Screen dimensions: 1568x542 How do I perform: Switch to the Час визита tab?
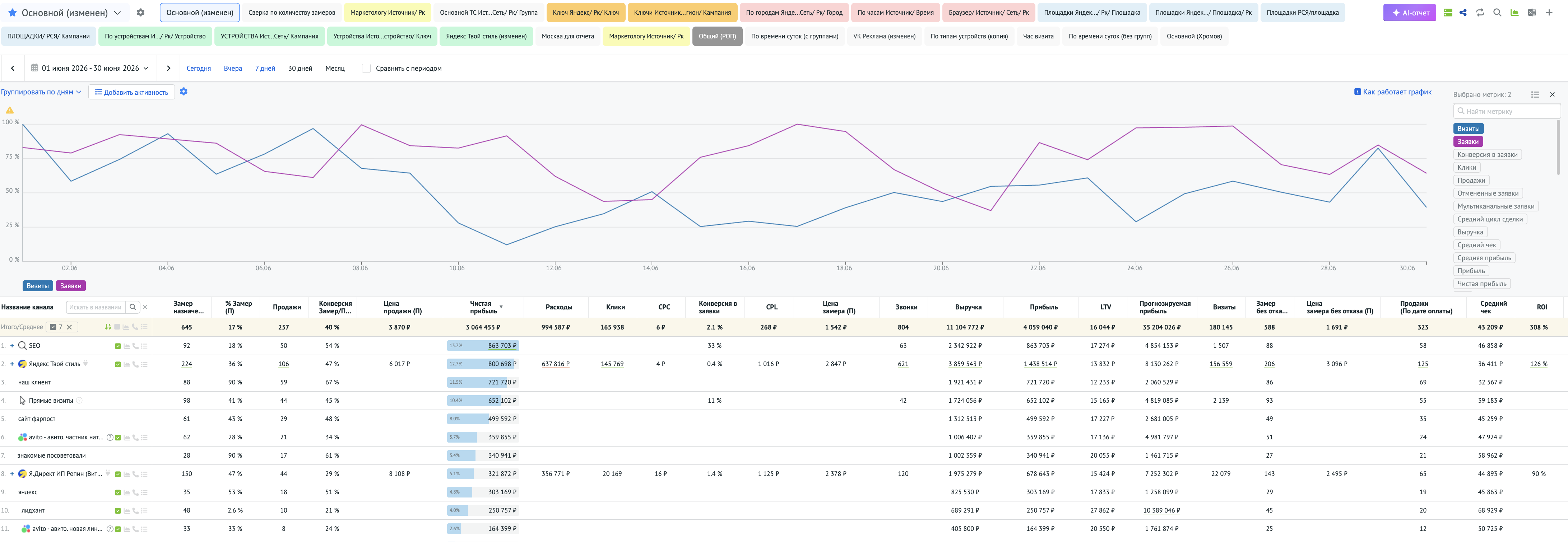(1038, 36)
